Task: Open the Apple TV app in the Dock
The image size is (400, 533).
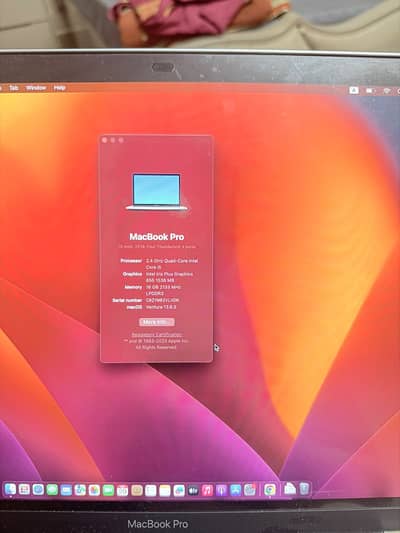Action: [x=193, y=490]
